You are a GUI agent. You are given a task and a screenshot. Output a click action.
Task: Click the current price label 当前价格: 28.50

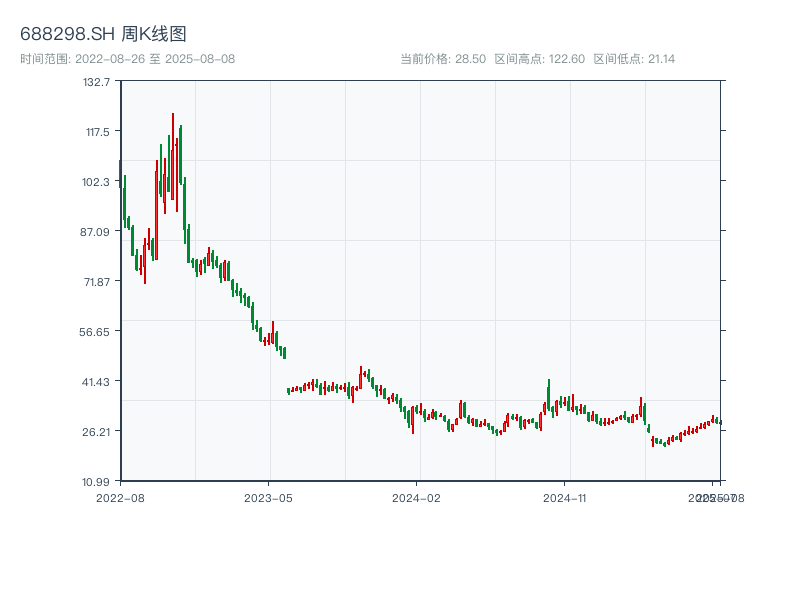click(443, 59)
